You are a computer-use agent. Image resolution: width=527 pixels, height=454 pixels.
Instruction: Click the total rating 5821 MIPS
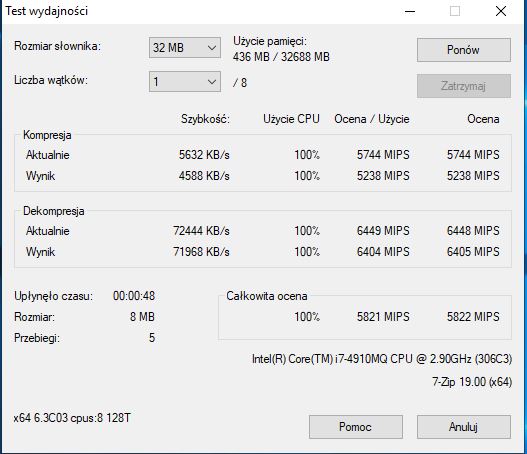click(383, 317)
